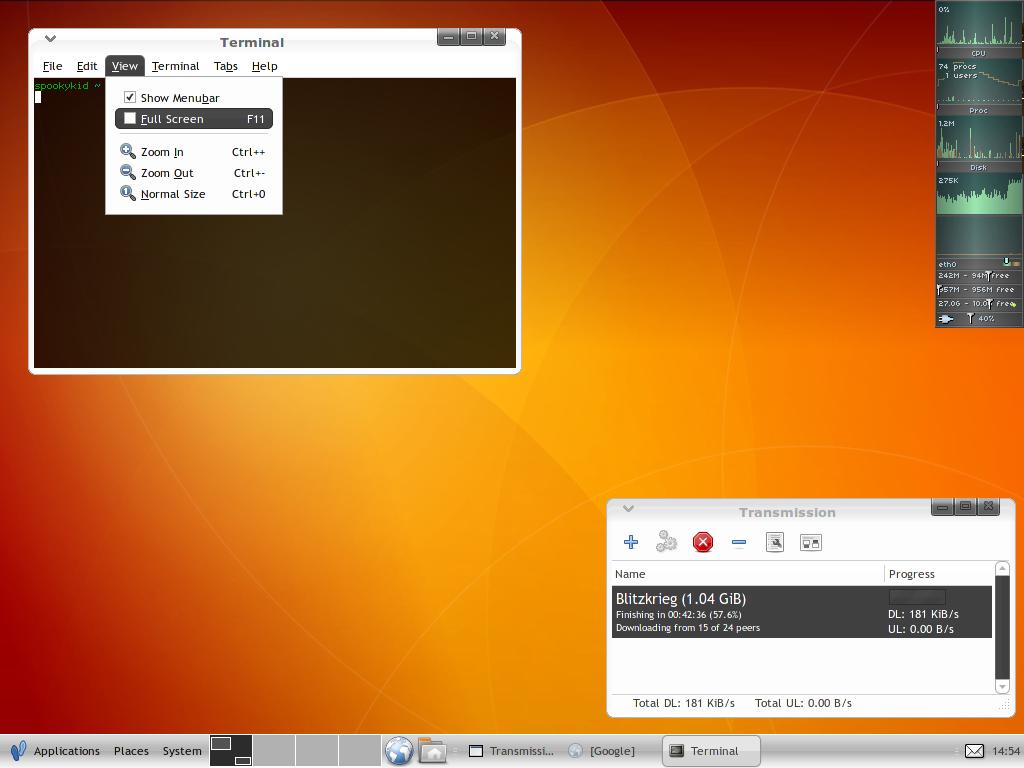Open the home folder icon in the panel
The width and height of the screenshot is (1024, 768).
click(432, 750)
